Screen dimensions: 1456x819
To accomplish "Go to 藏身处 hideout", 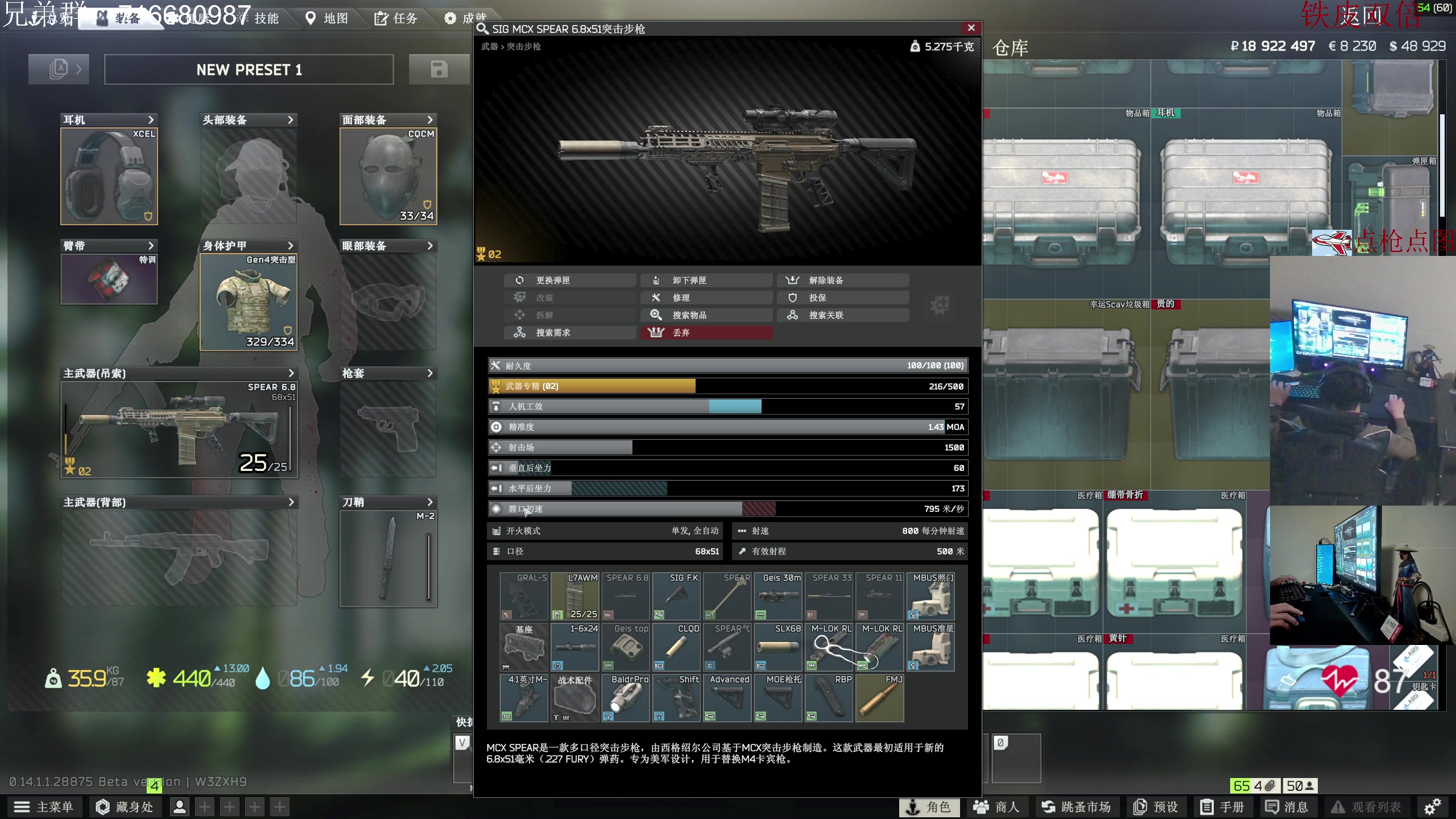I will (125, 806).
